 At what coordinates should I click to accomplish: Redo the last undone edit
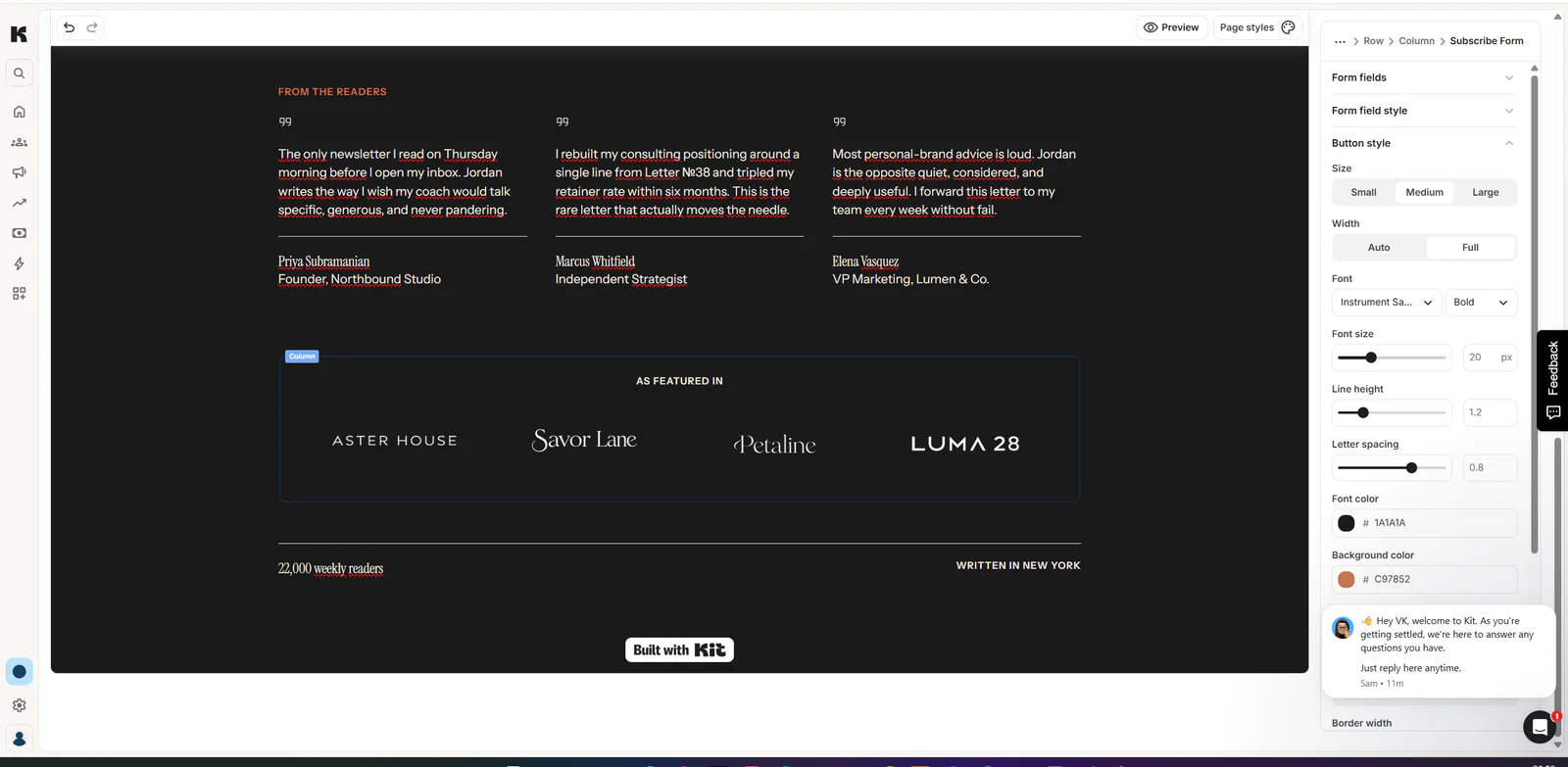92,27
